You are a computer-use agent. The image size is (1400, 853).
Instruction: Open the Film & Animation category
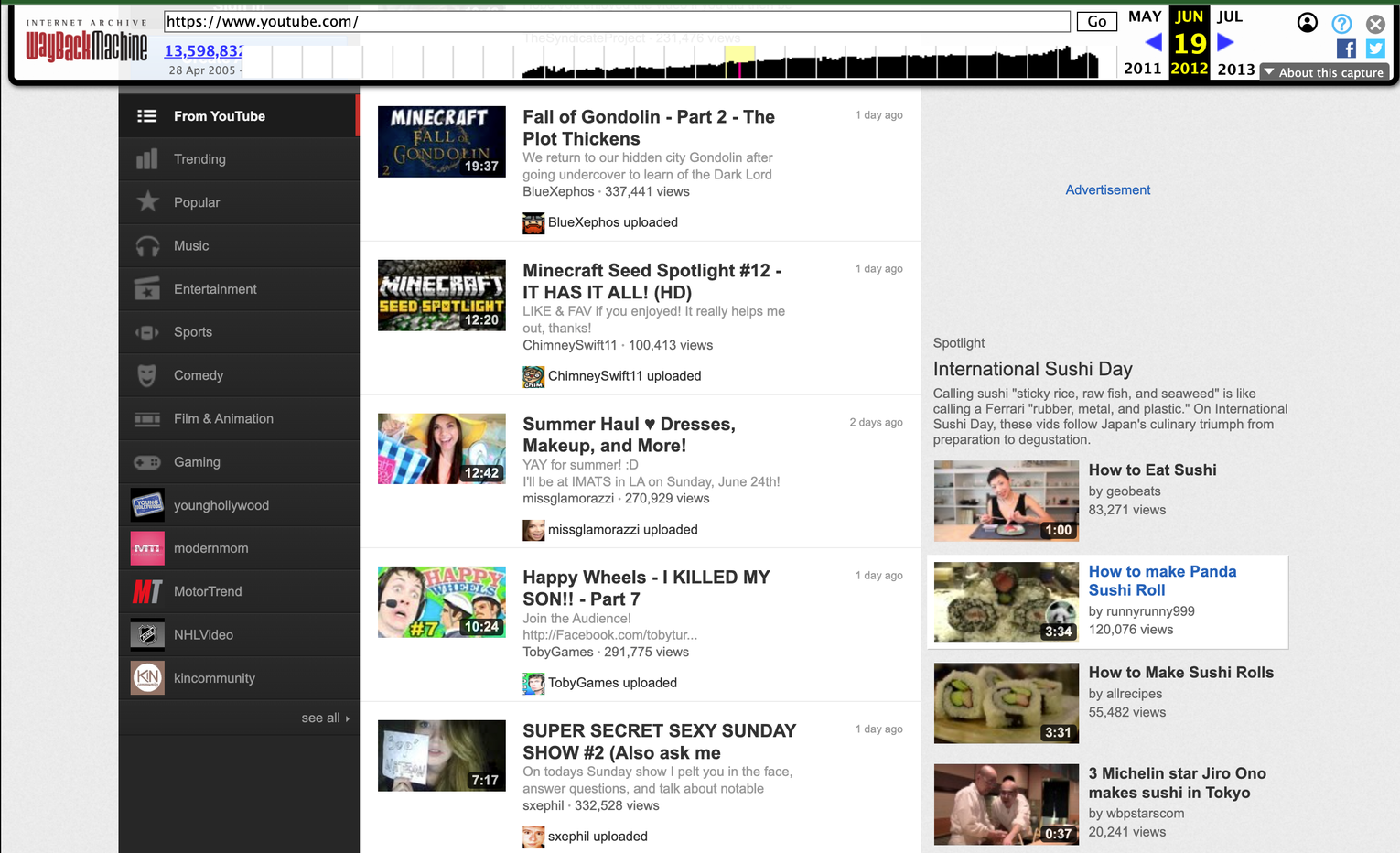(223, 418)
